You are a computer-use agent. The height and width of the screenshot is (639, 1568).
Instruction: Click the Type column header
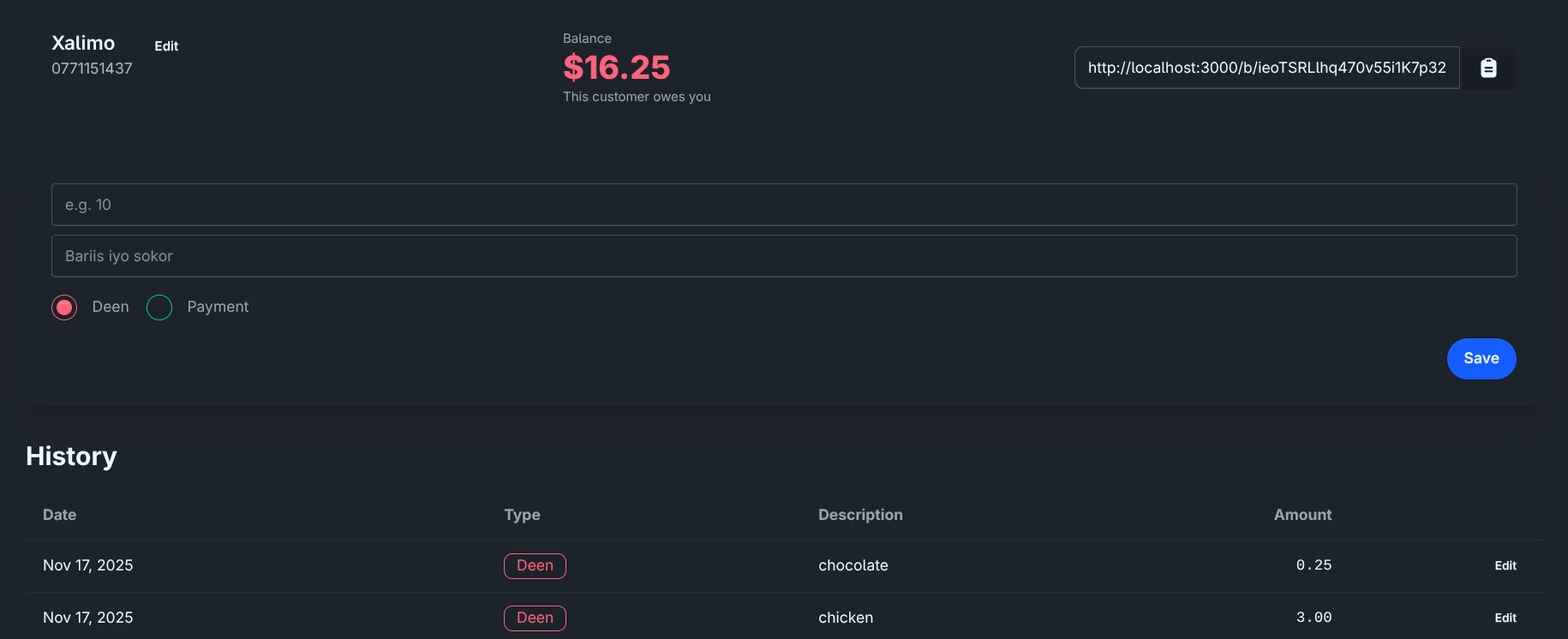522,515
